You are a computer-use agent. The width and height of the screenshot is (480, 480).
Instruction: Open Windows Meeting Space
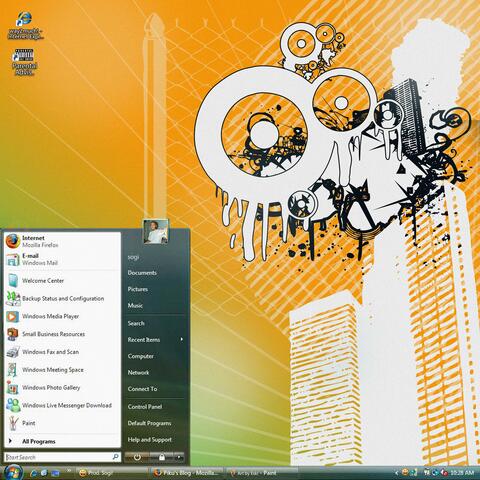[62, 370]
